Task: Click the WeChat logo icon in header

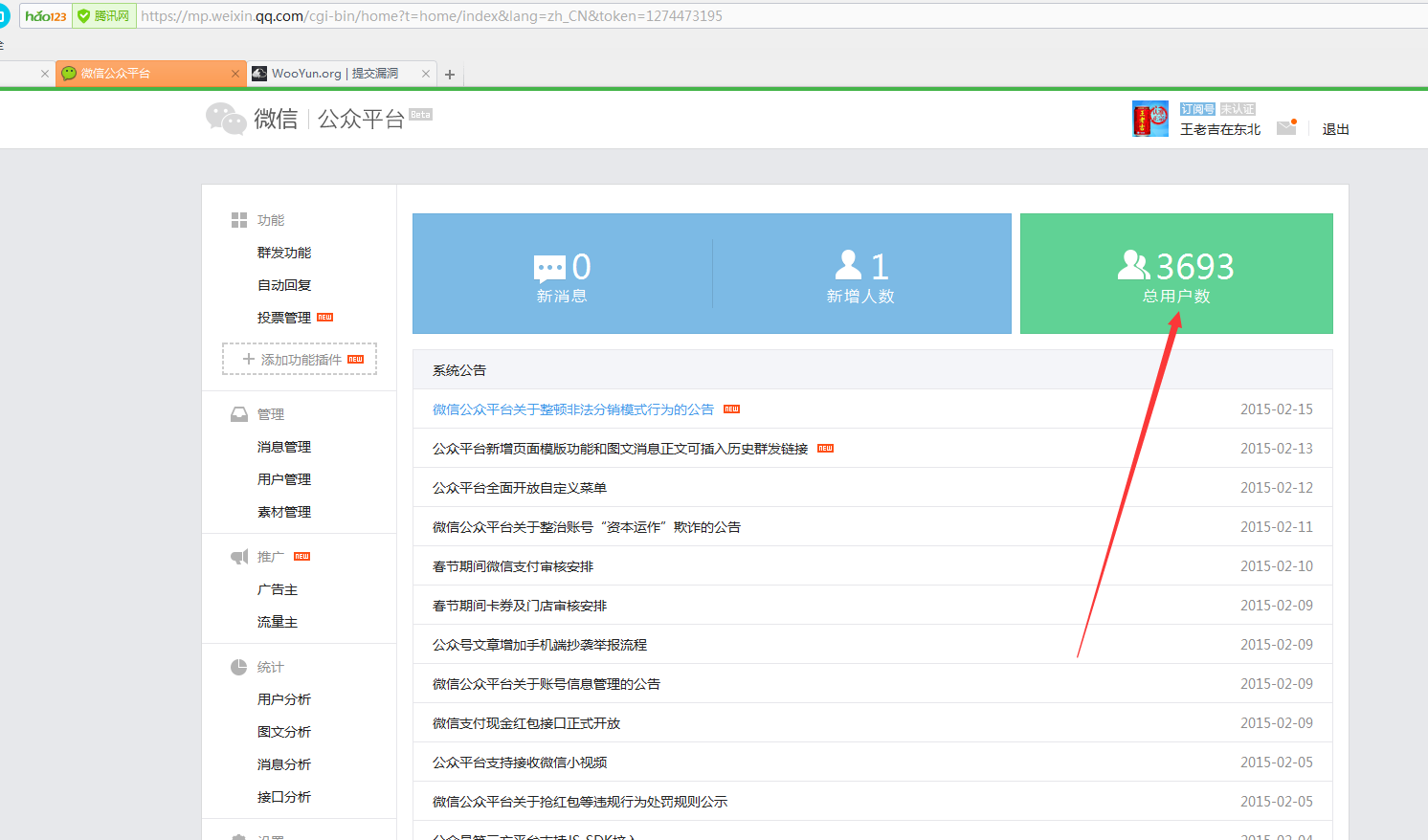Action: [226, 119]
